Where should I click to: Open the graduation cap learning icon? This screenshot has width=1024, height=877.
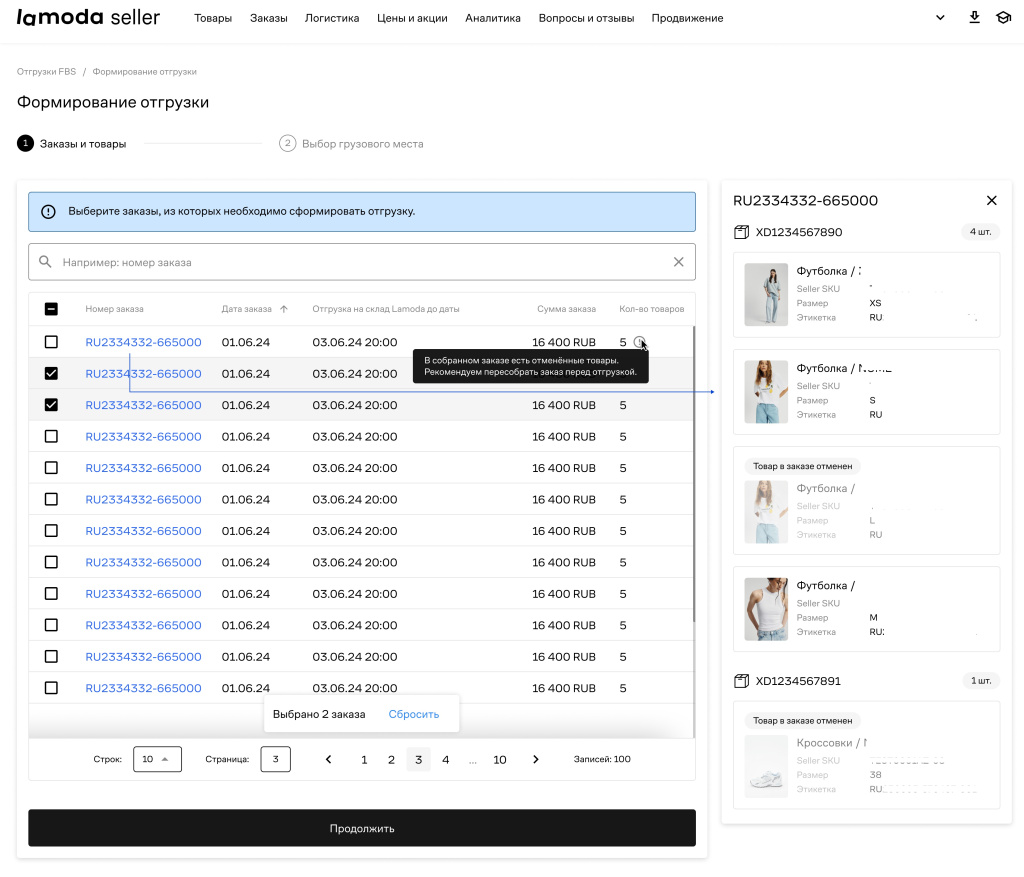point(1003,17)
